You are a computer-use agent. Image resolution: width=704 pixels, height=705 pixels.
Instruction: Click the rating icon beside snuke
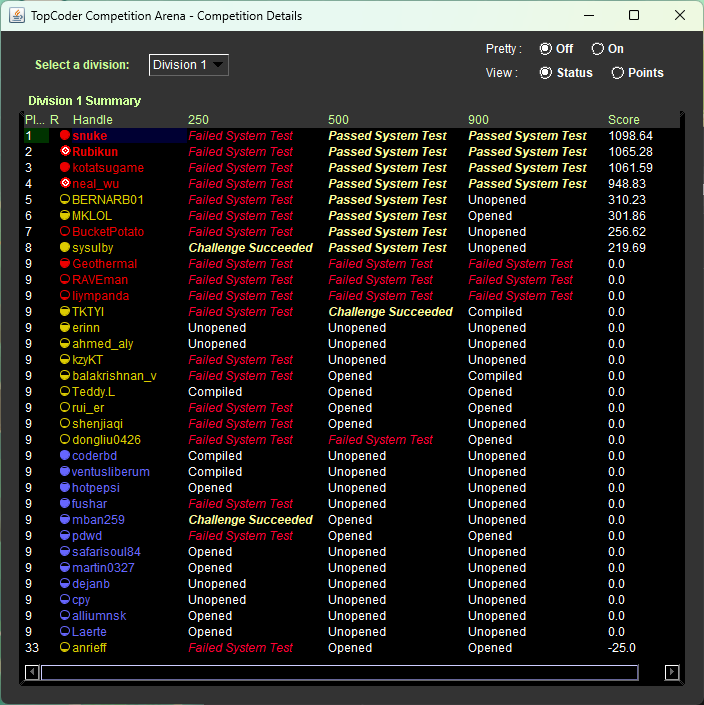click(x=65, y=135)
